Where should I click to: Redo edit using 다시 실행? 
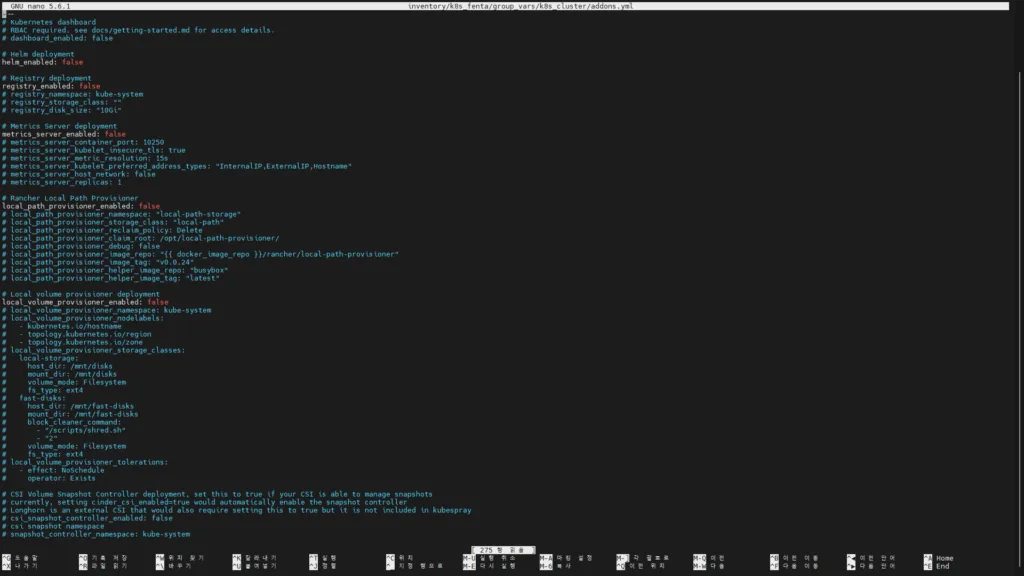tap(492, 567)
